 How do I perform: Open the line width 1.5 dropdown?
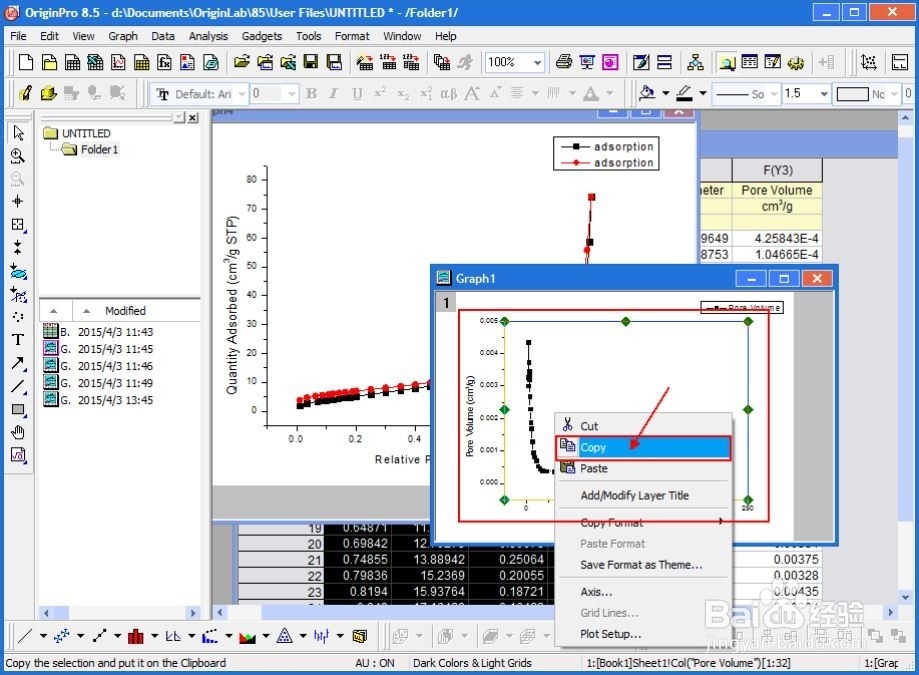coord(824,94)
